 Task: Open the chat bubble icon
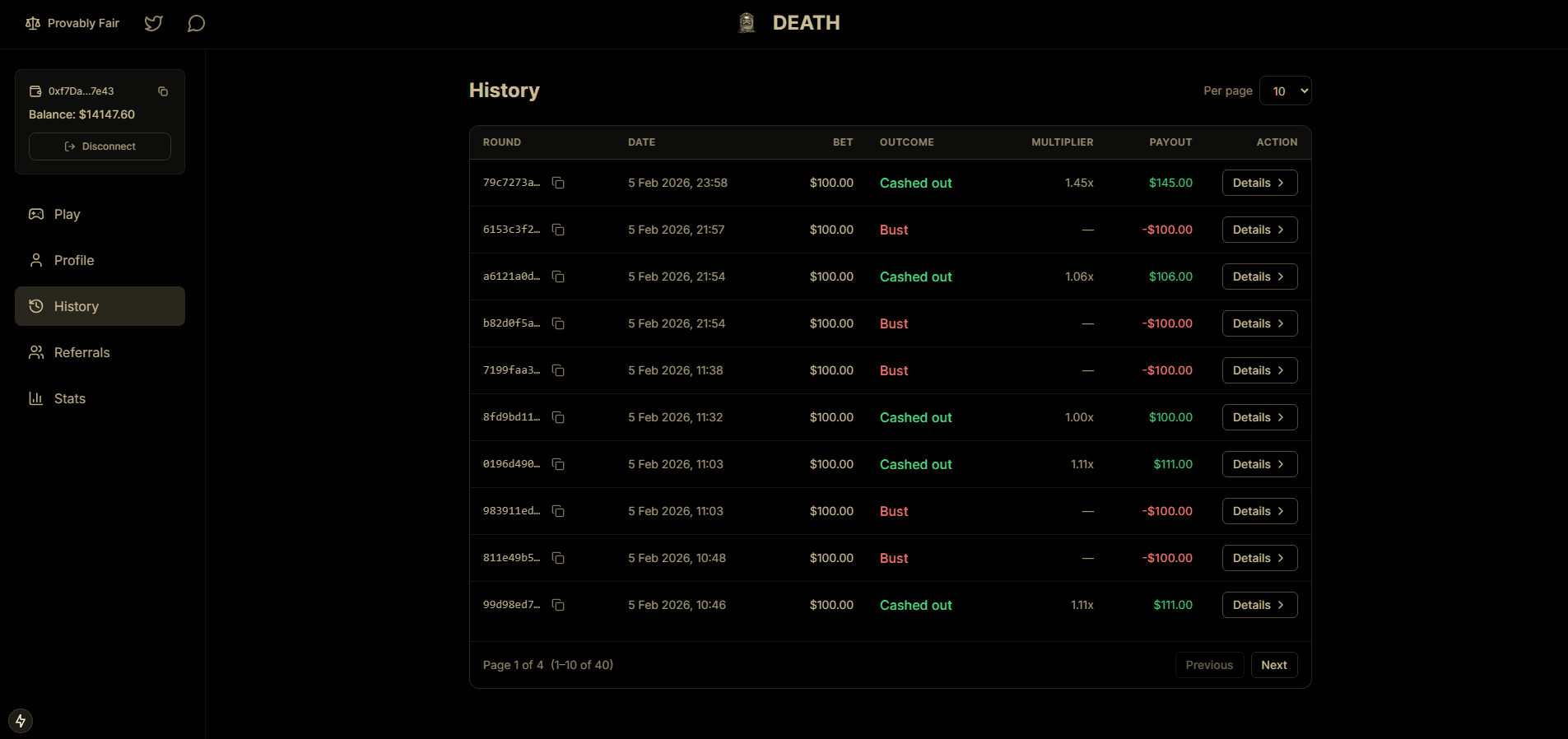coord(196,23)
